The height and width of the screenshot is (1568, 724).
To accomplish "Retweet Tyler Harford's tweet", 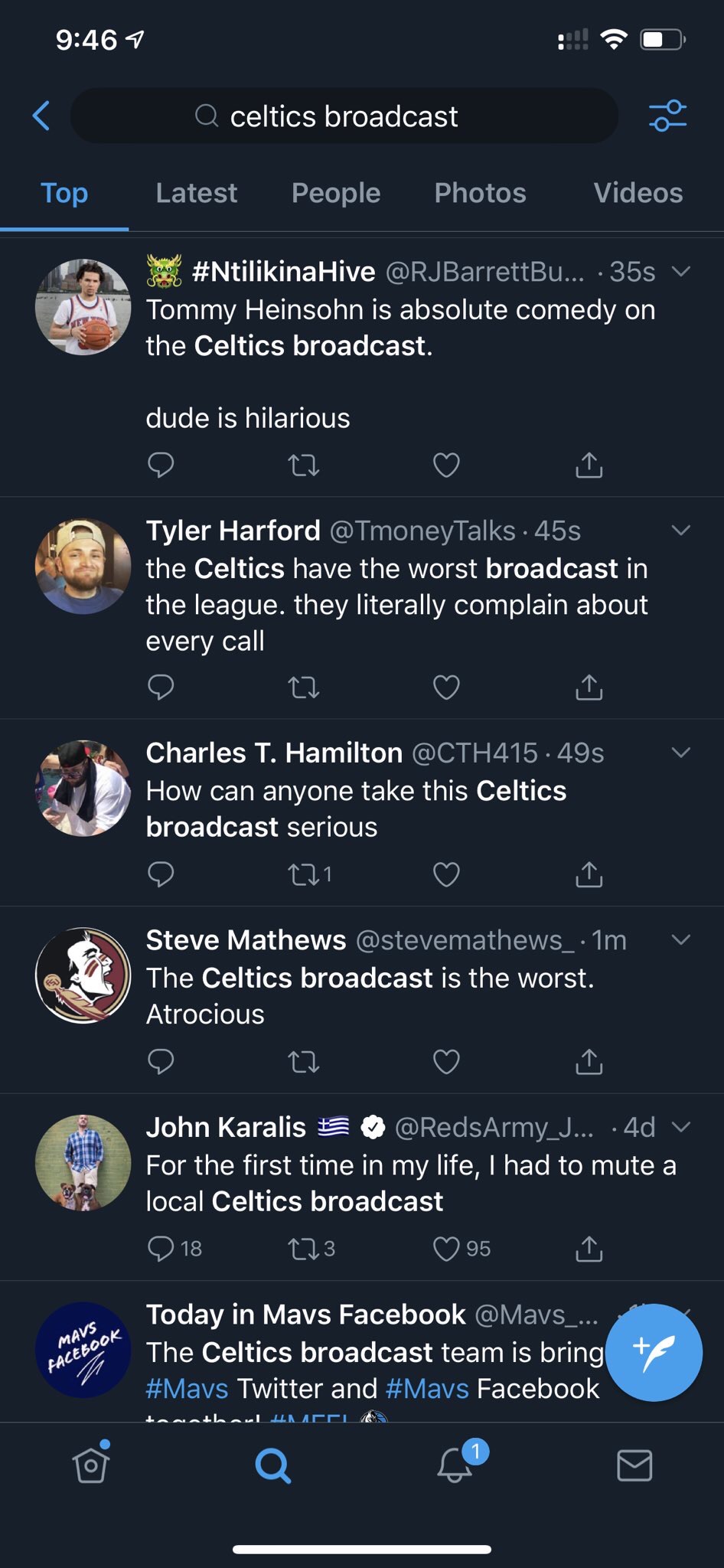I will 303,688.
